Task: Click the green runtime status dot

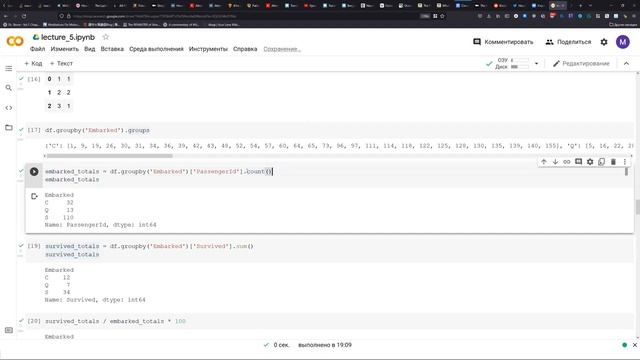Action: 624,345
